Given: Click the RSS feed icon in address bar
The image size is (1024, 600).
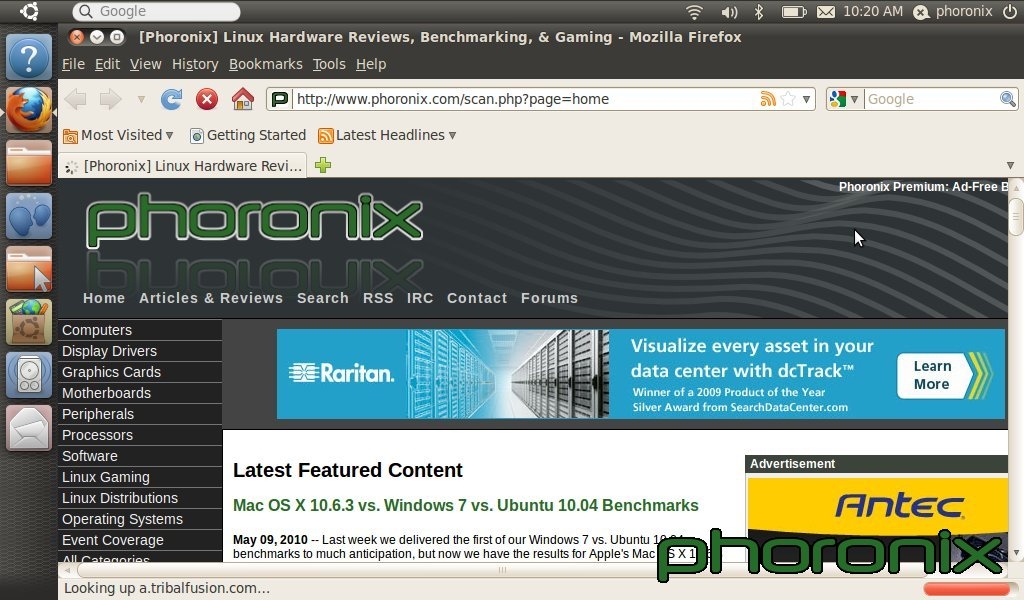Looking at the screenshot, I should tap(768, 99).
